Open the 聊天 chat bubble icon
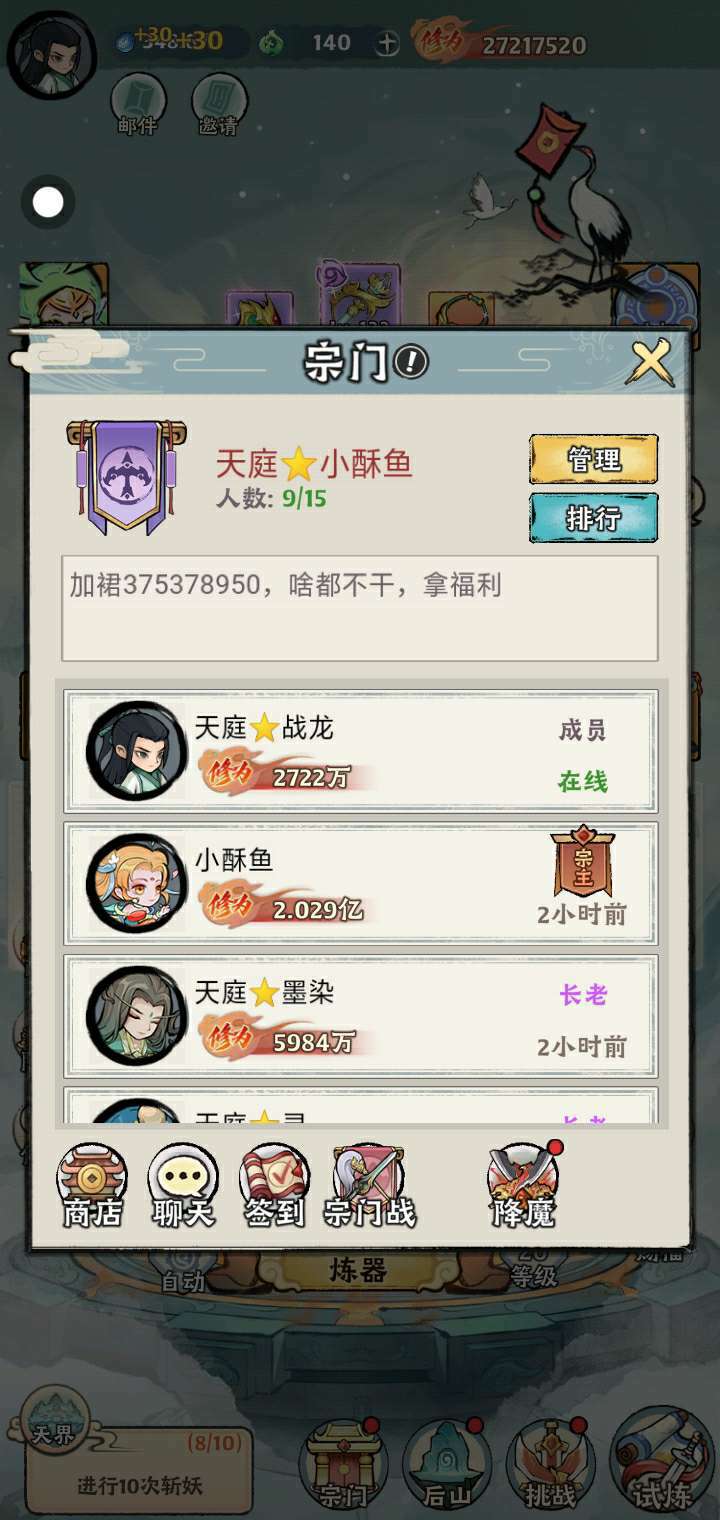The width and height of the screenshot is (720, 1520). pyautogui.click(x=183, y=1187)
